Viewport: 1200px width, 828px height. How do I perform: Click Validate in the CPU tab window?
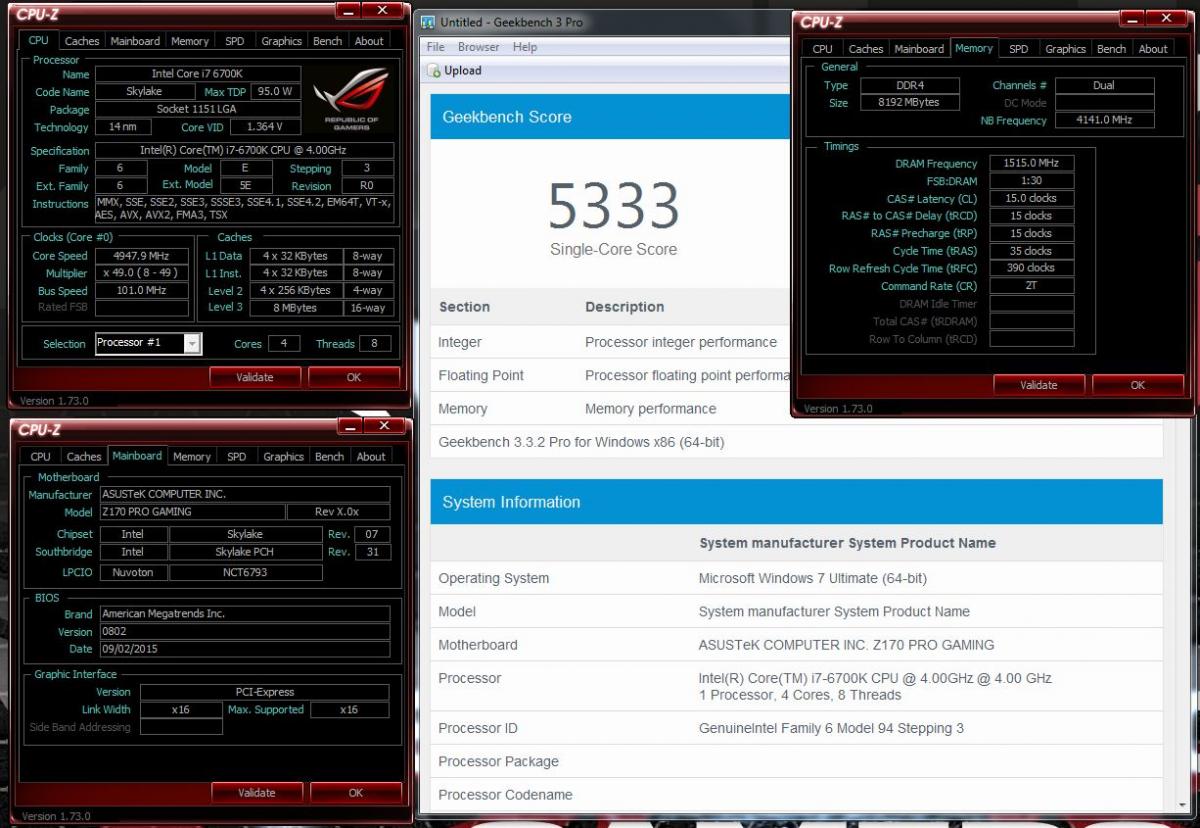[254, 377]
